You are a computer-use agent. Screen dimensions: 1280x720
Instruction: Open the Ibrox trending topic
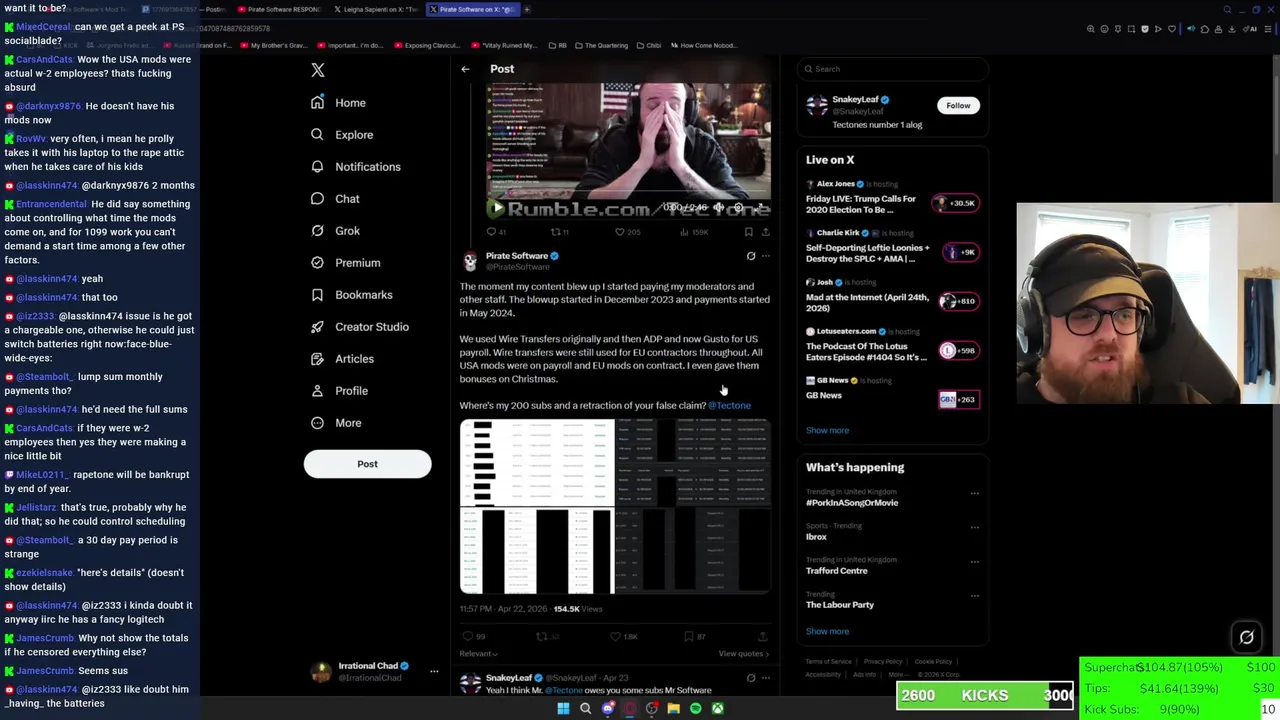click(816, 537)
